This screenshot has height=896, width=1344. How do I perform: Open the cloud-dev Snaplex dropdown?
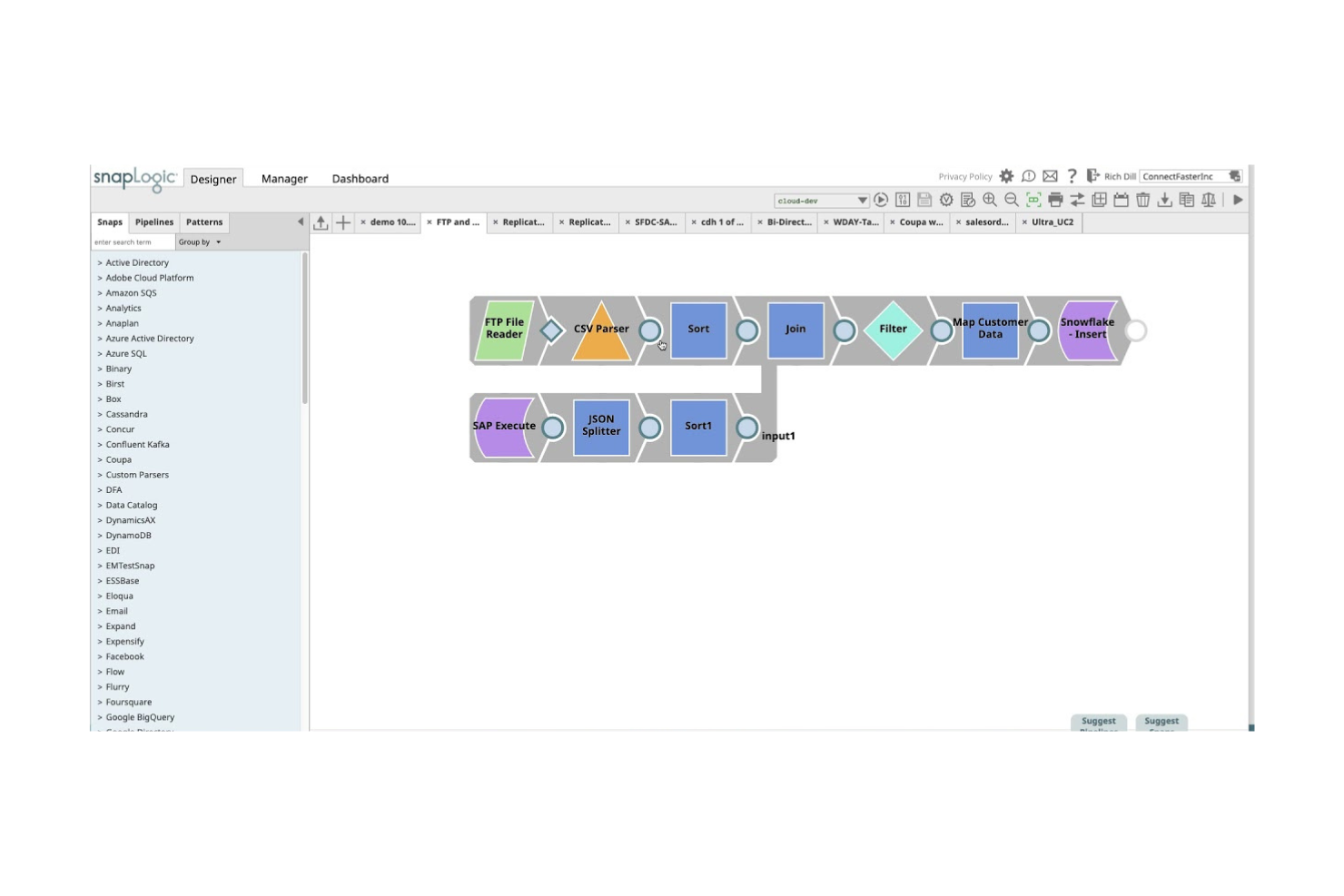coord(821,201)
